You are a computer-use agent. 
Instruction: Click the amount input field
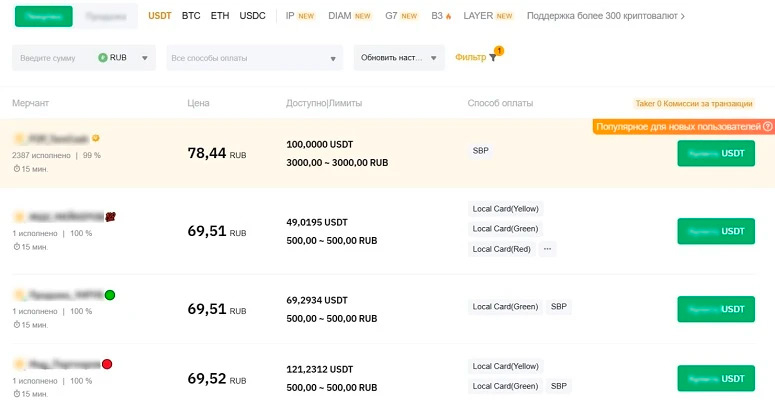pos(55,58)
